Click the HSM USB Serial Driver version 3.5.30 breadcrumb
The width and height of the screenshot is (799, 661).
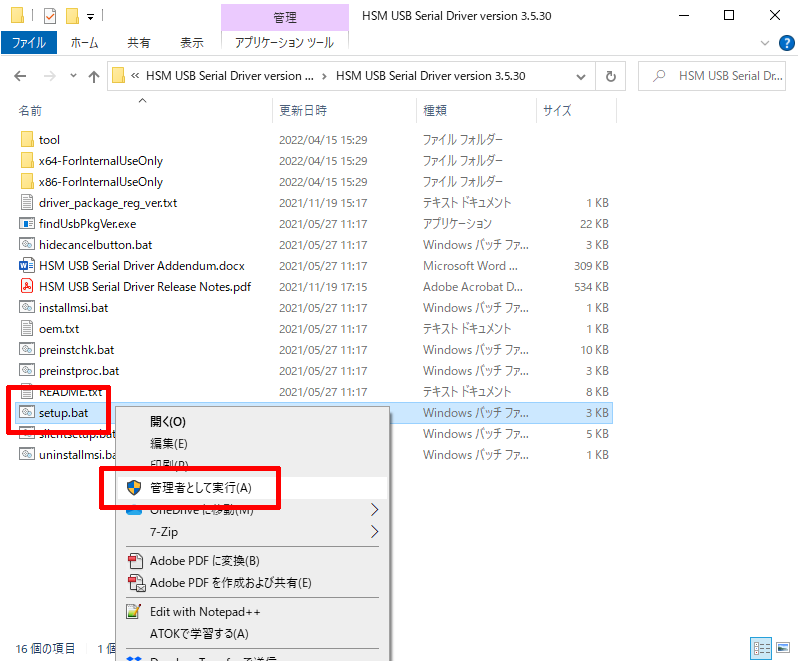[x=431, y=76]
